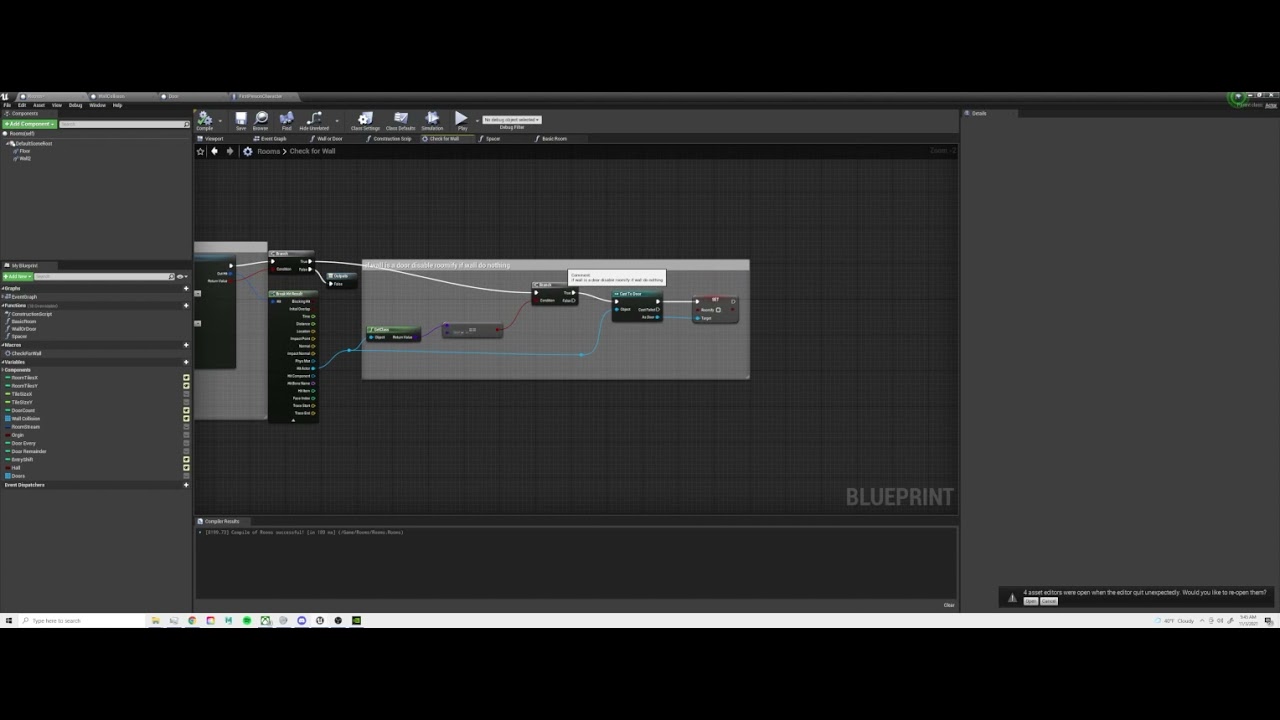The height and width of the screenshot is (720, 1280).
Task: Click the plus icon next to Event Dispatchers
Action: (186, 485)
